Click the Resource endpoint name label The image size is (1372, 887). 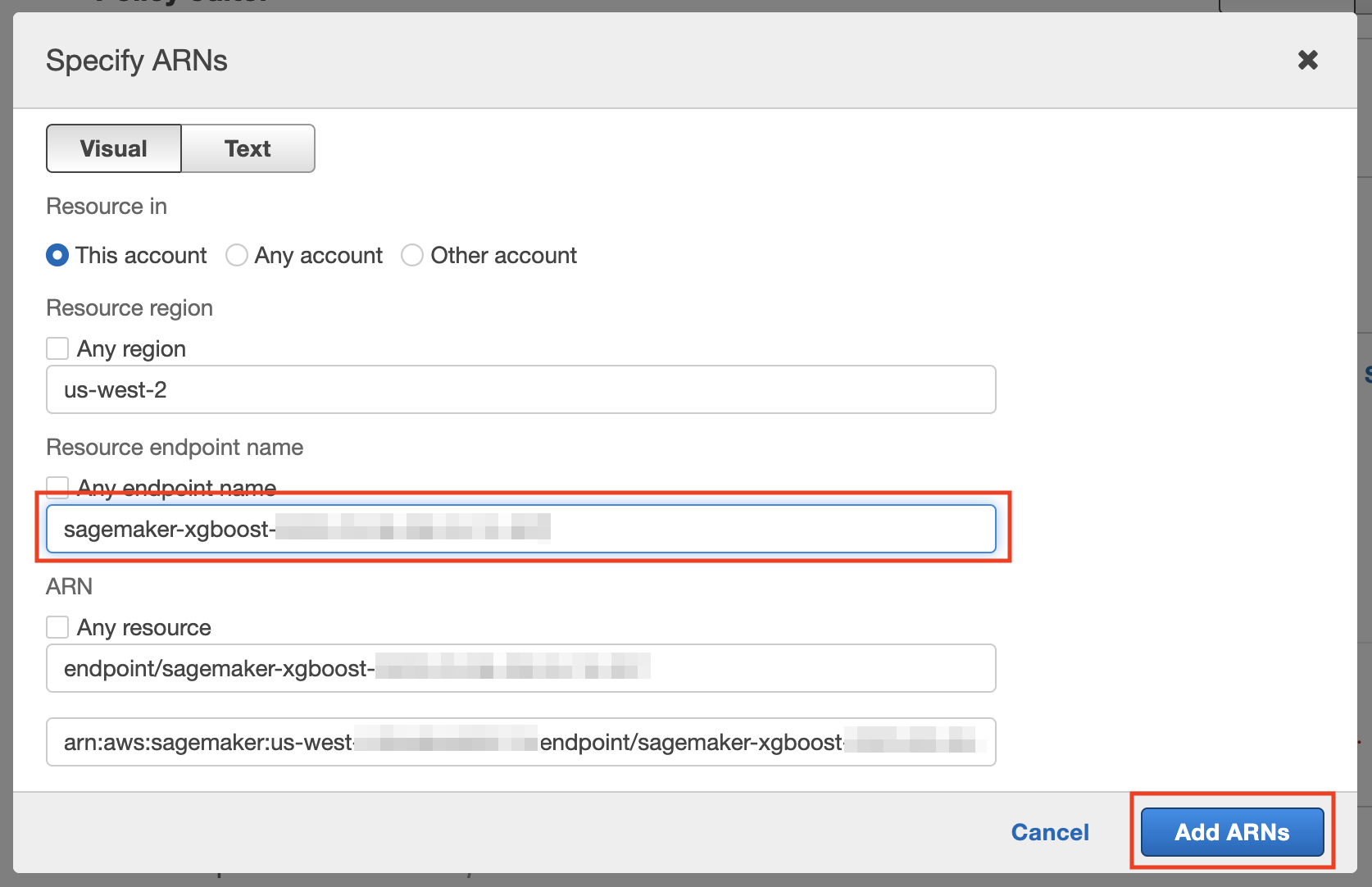[x=174, y=447]
